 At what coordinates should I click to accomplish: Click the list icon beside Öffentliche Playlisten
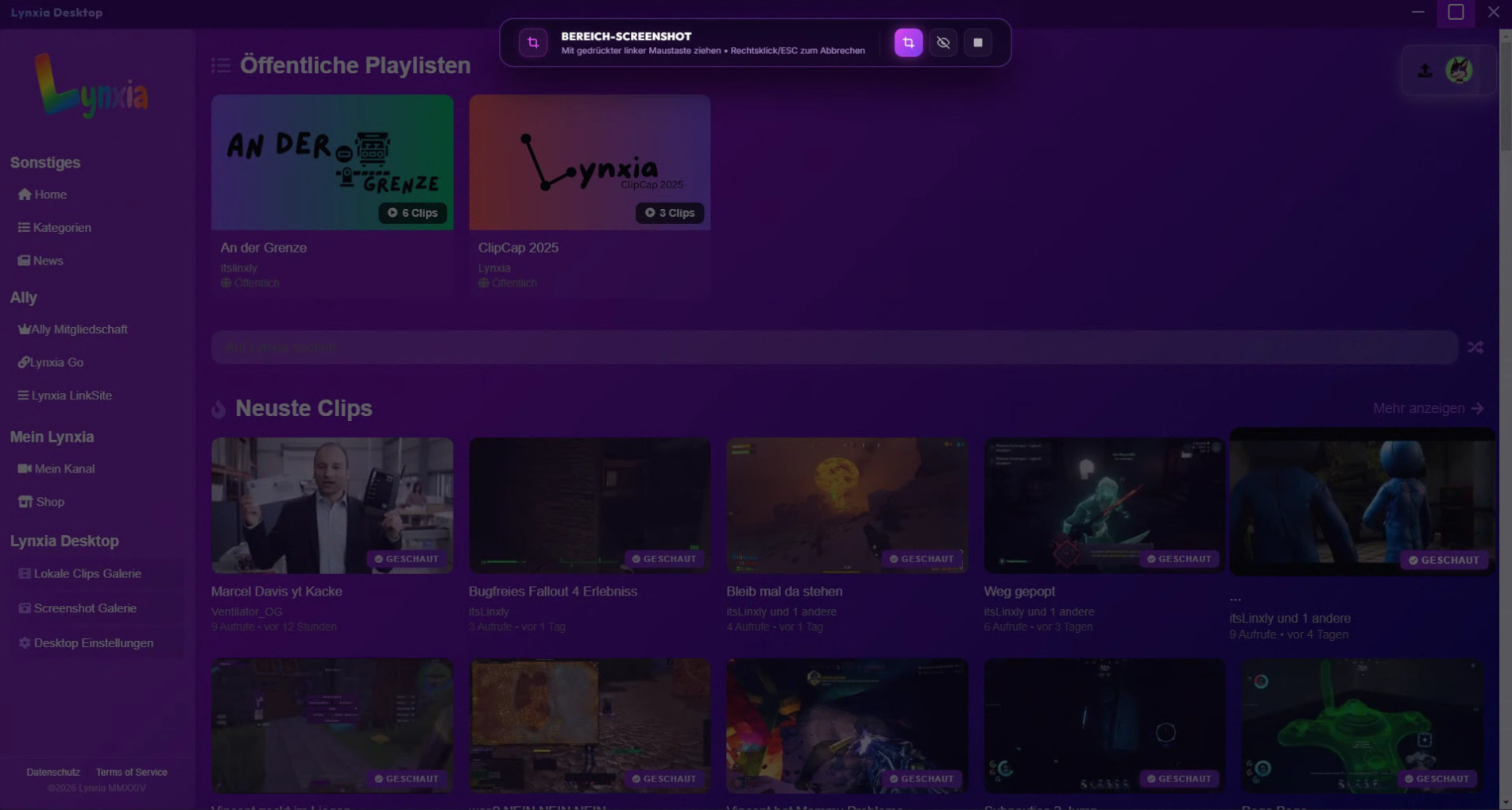(x=221, y=65)
